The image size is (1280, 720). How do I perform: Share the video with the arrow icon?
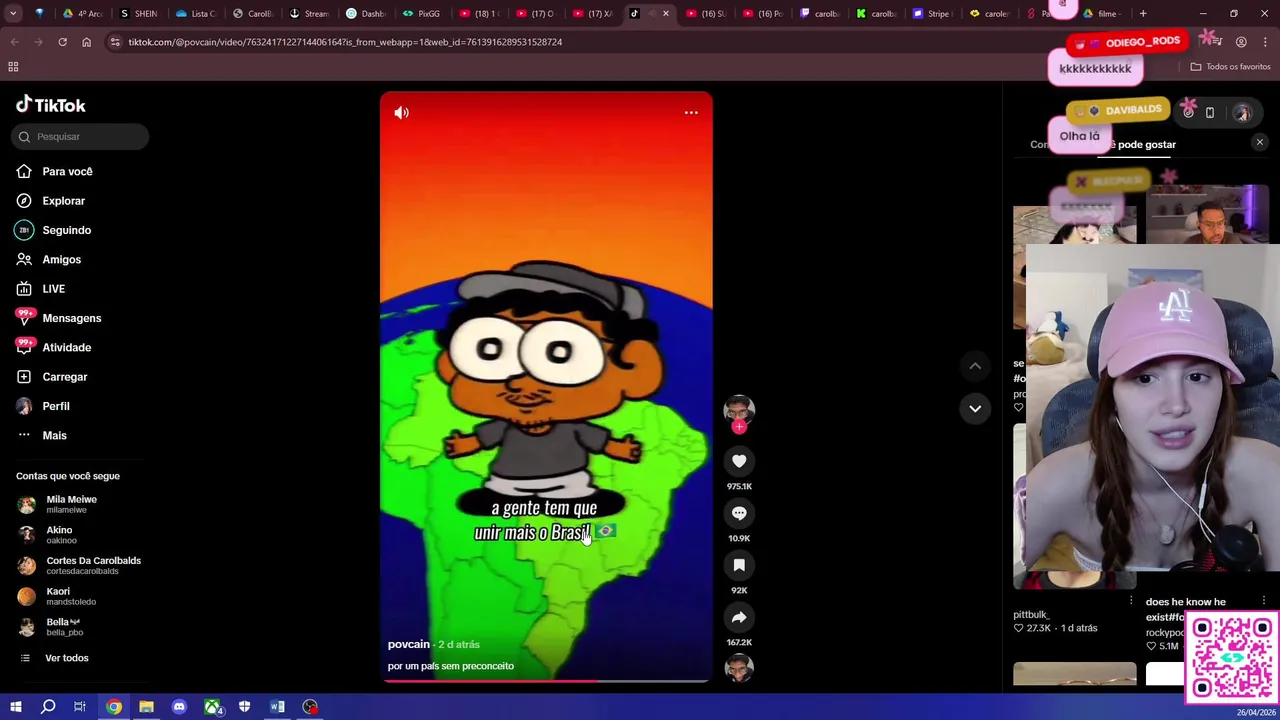pyautogui.click(x=739, y=617)
